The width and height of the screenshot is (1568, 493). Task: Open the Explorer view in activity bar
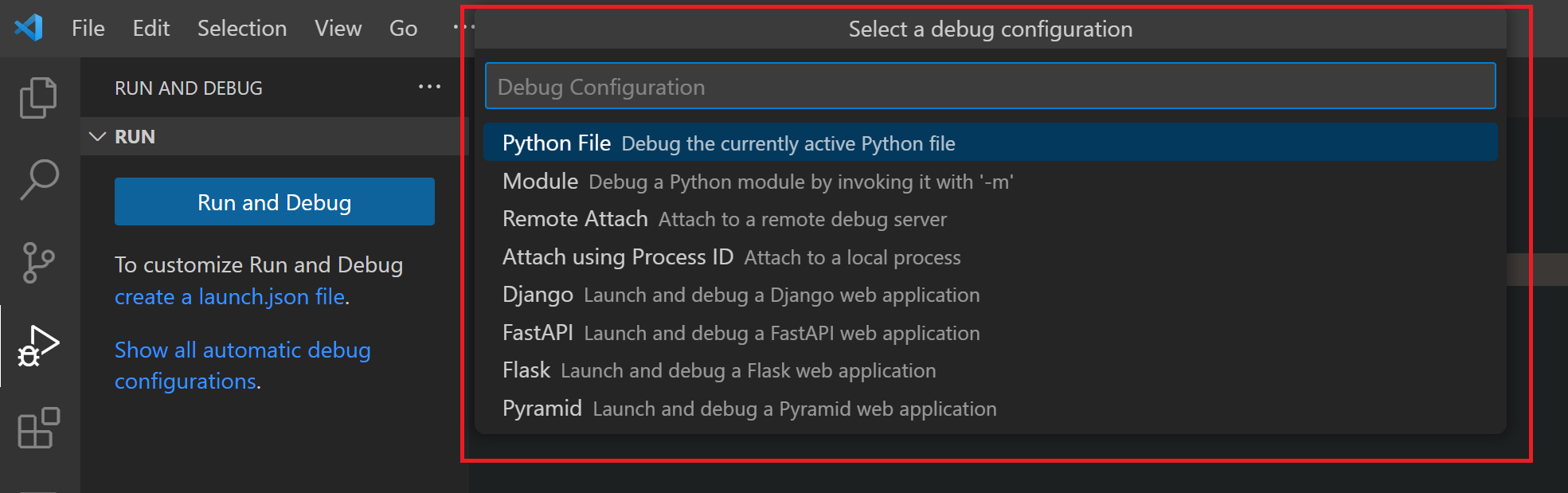point(38,97)
